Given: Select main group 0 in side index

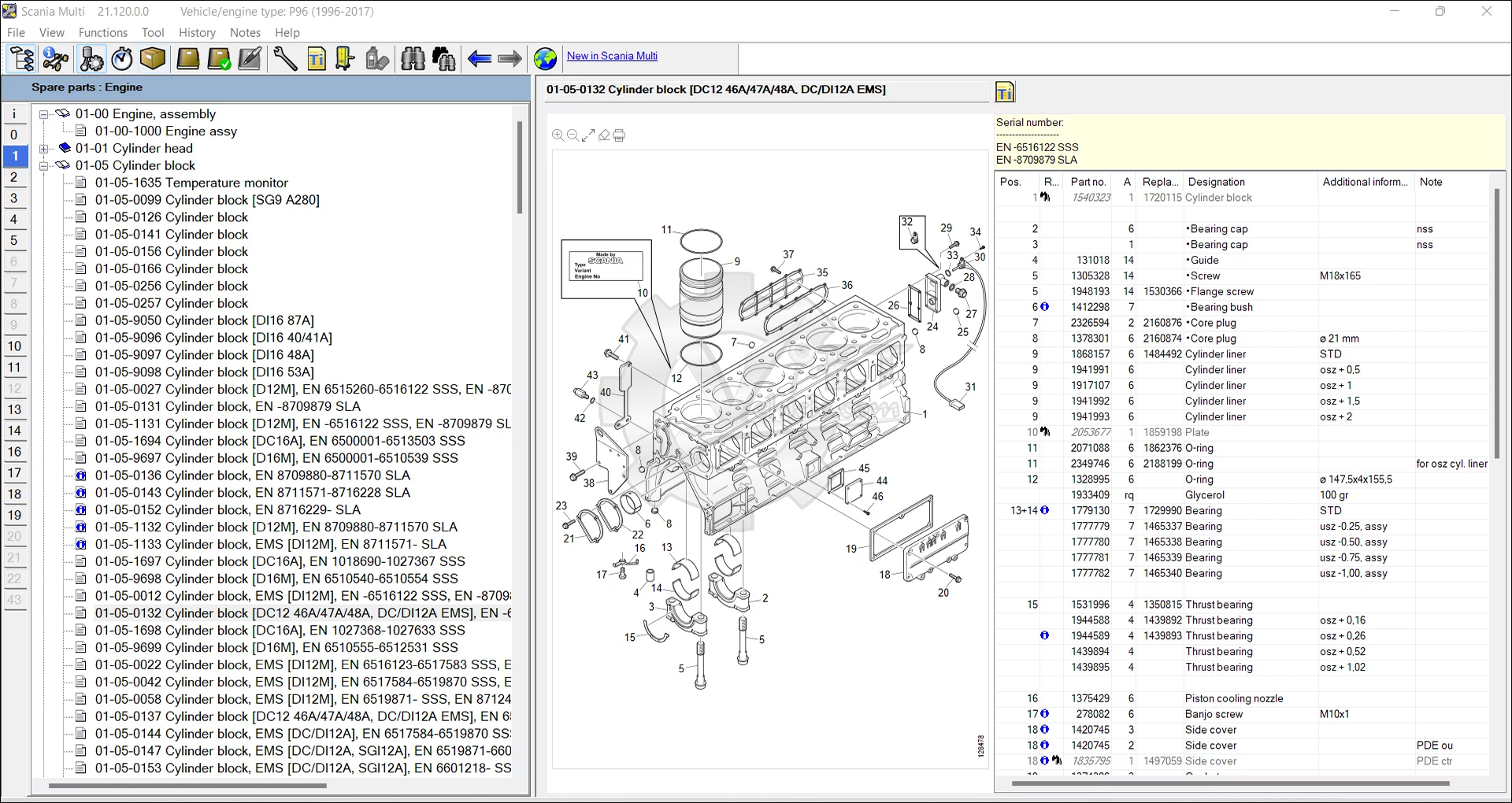Looking at the screenshot, I should pos(14,135).
